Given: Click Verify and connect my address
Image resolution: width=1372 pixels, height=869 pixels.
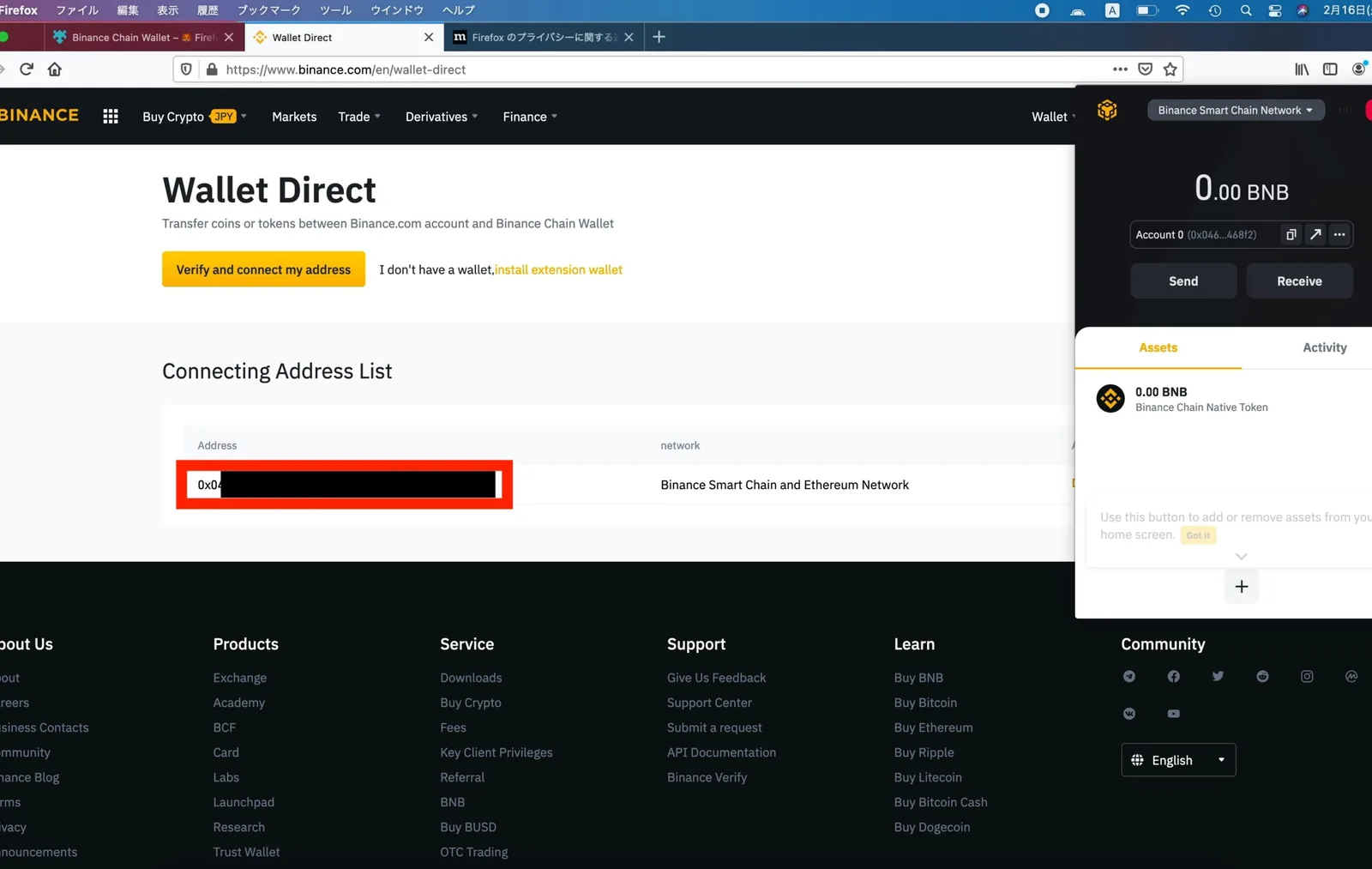Looking at the screenshot, I should [x=263, y=269].
